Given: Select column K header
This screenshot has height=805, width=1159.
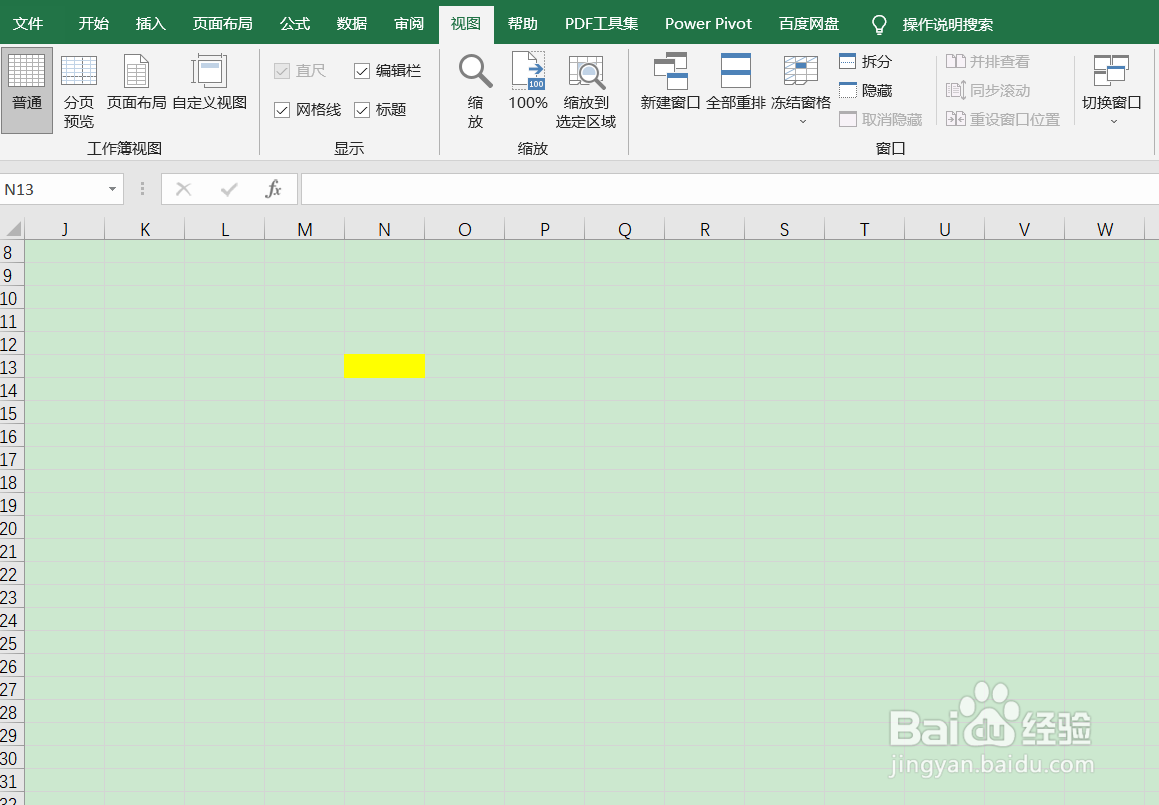Looking at the screenshot, I should click(x=145, y=229).
